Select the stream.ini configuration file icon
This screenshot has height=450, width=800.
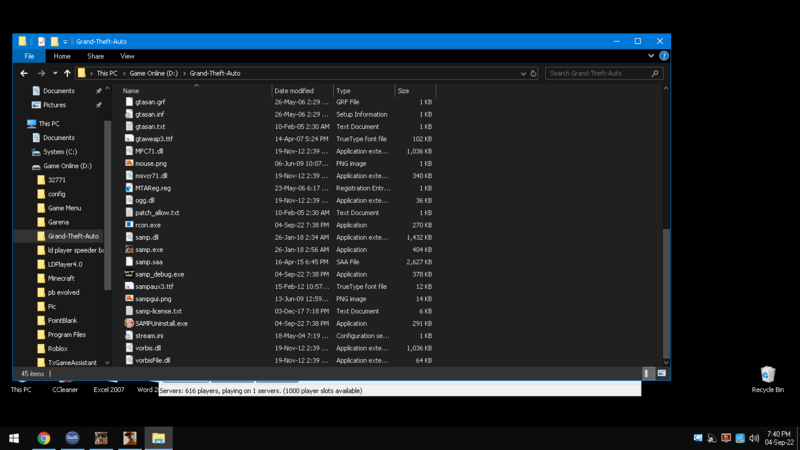tap(129, 336)
